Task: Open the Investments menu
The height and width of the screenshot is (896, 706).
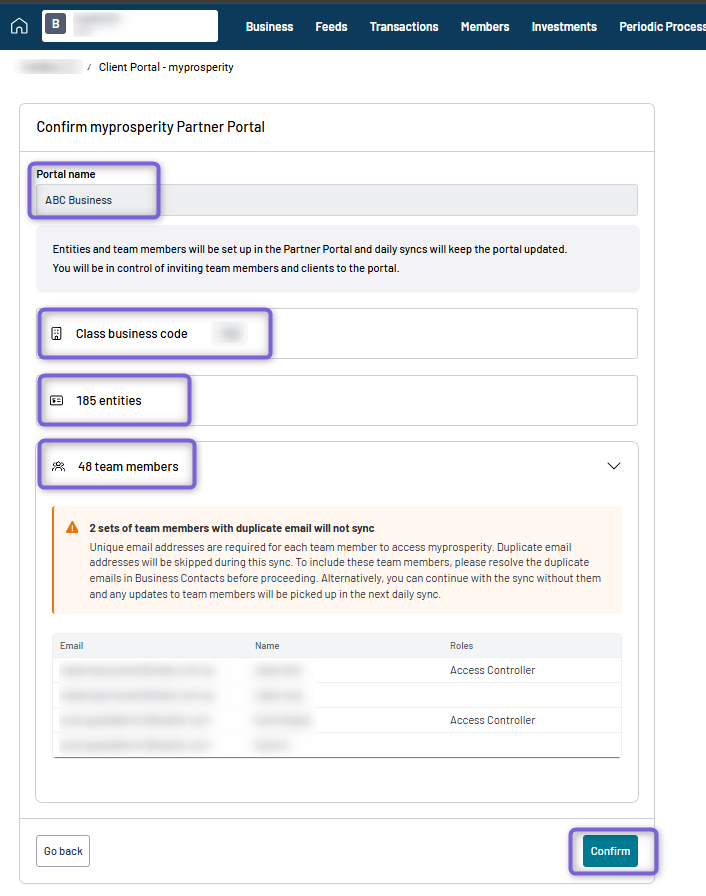Action: point(564,27)
